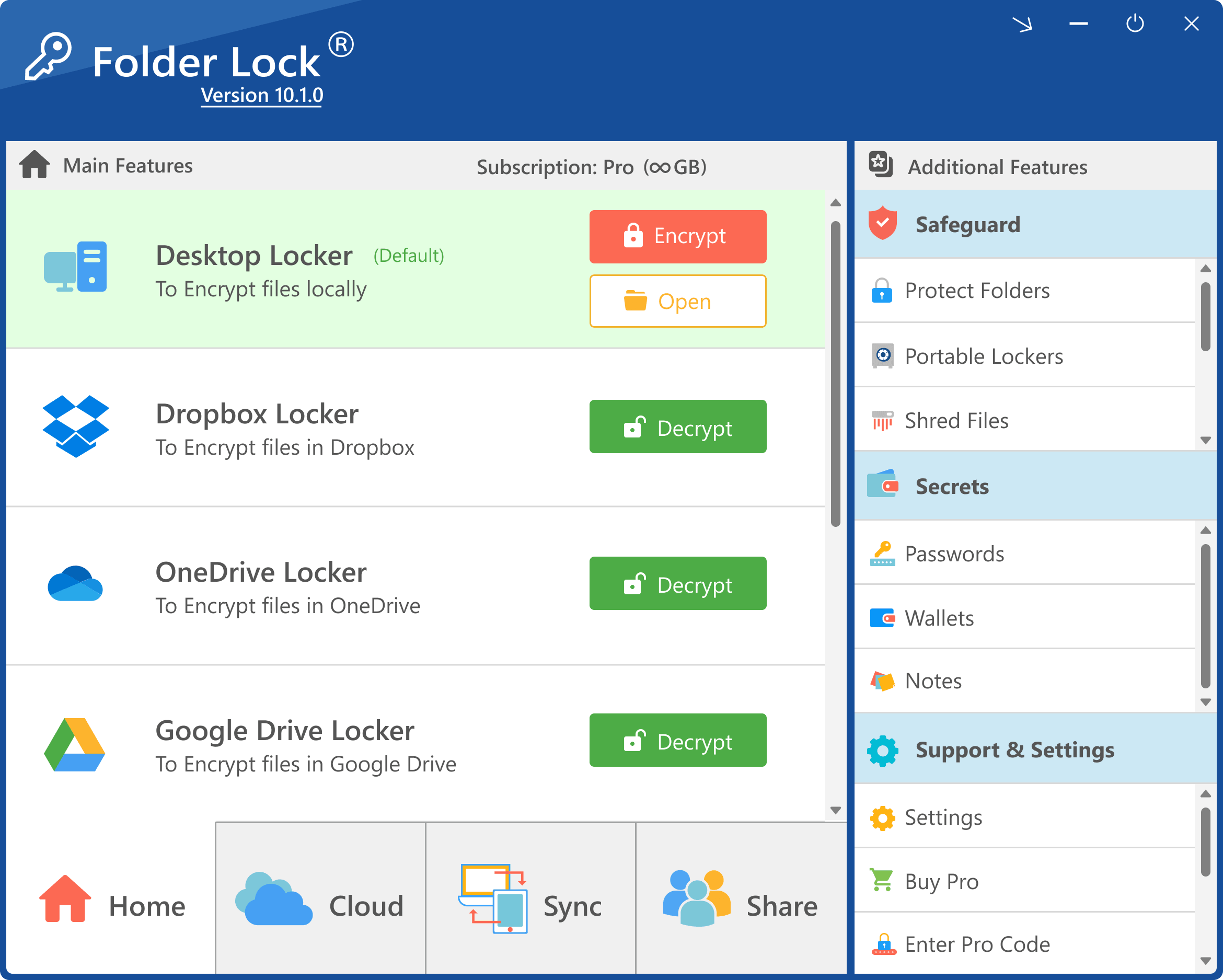The height and width of the screenshot is (980, 1223).
Task: Click Decrypt for OneDrive Locker
Action: coord(678,584)
